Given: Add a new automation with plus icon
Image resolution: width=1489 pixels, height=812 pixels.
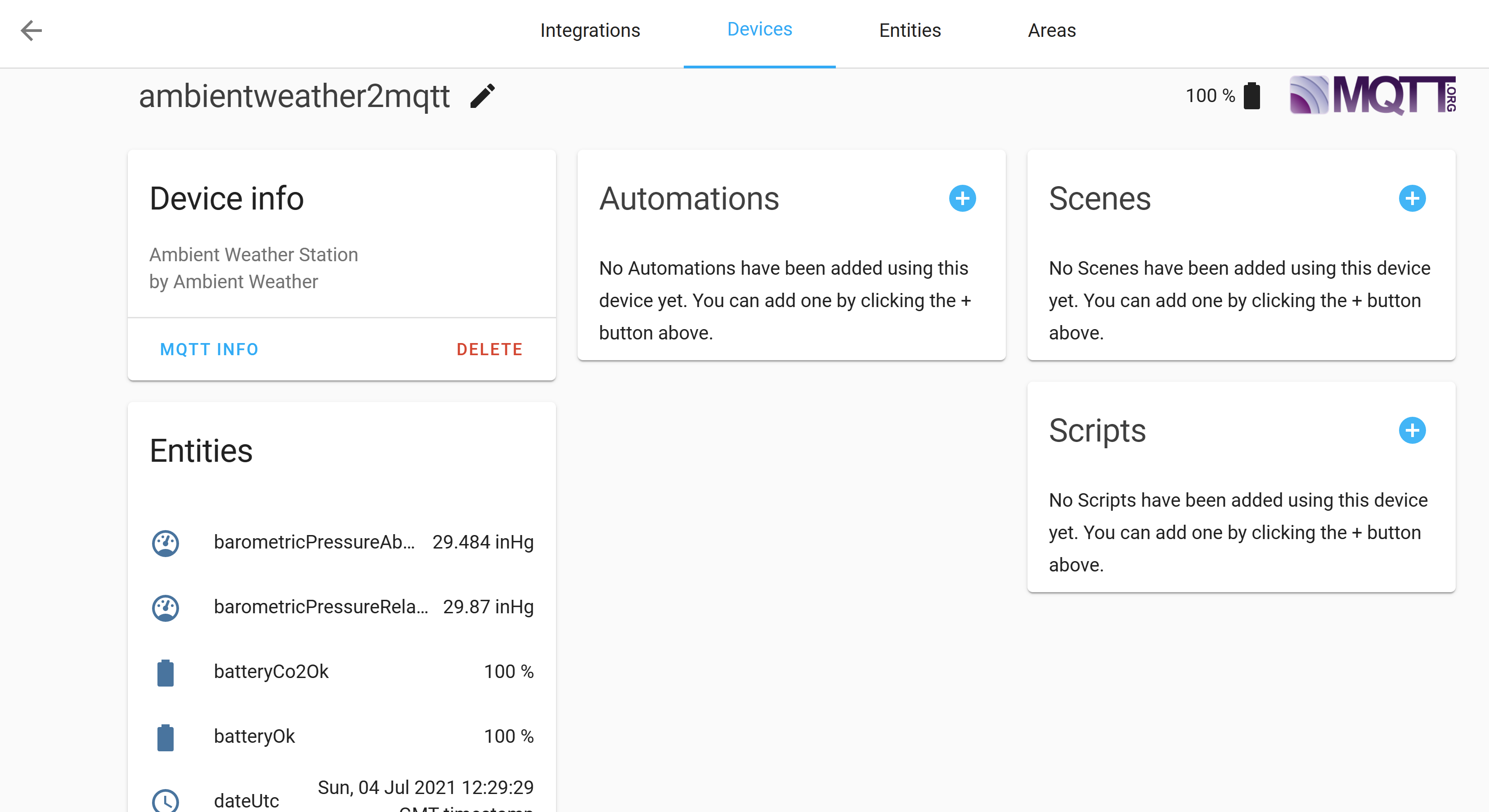Looking at the screenshot, I should coord(962,199).
